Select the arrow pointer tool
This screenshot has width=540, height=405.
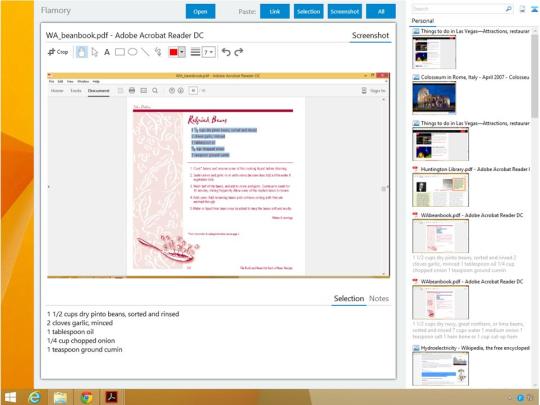94,52
